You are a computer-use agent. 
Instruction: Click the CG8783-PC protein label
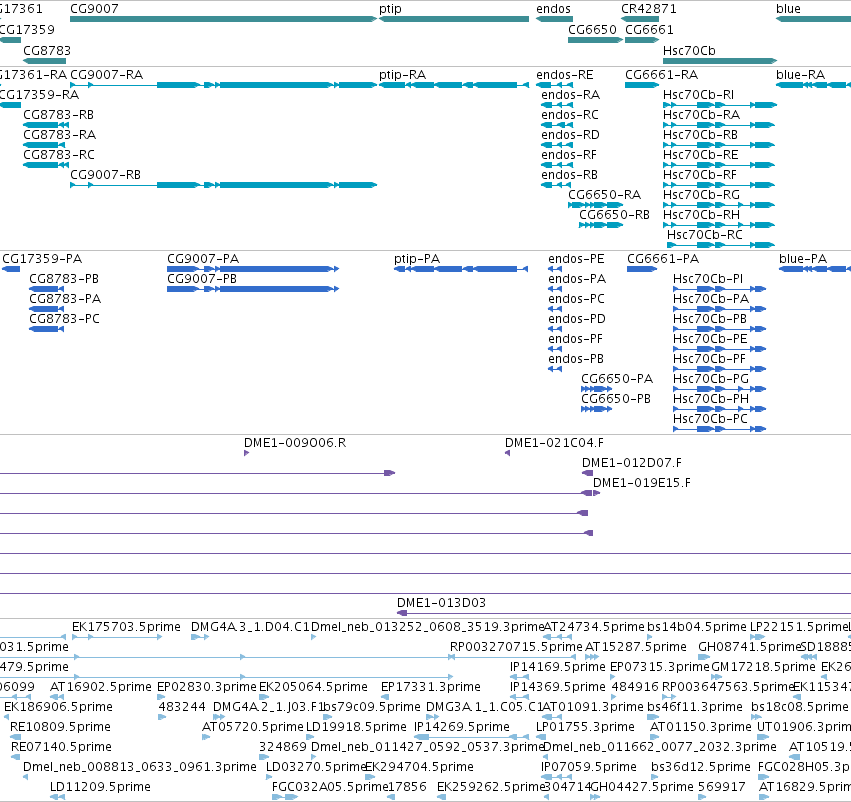pos(65,319)
